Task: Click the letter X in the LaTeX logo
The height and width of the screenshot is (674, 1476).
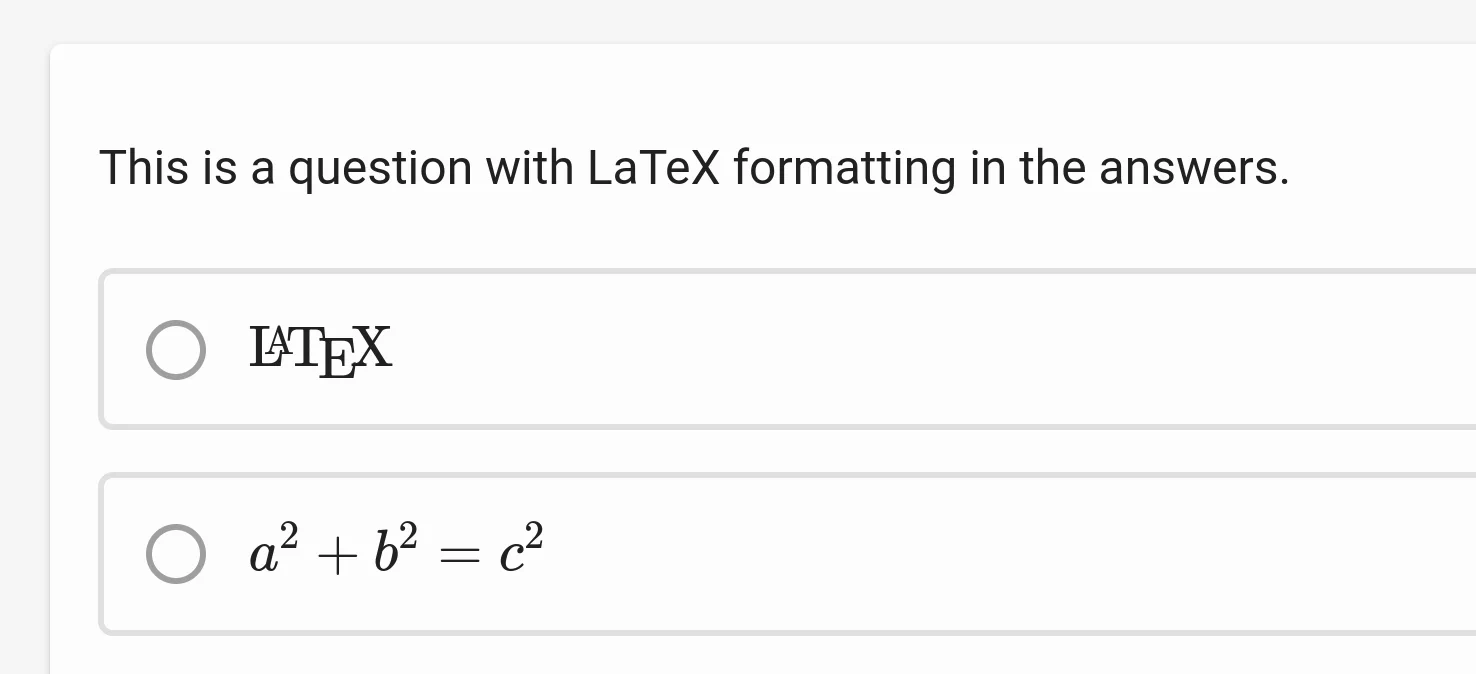Action: coord(373,349)
